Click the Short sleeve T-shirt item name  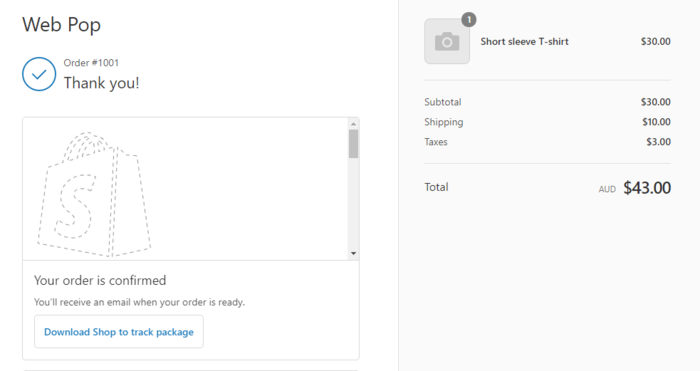click(525, 42)
